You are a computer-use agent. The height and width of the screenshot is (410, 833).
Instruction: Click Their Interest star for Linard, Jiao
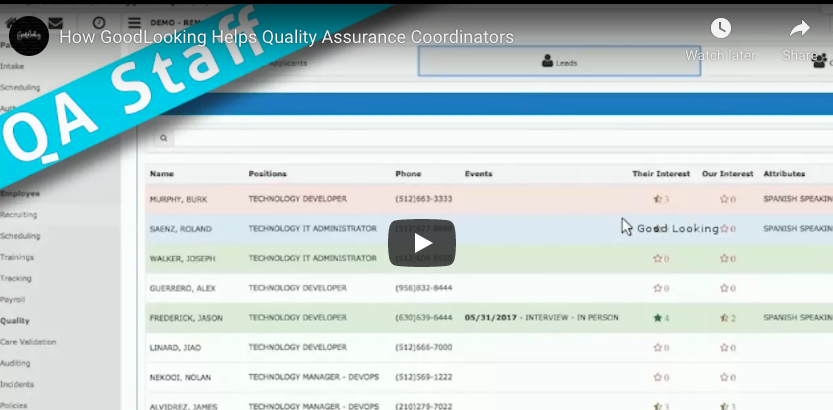(657, 348)
